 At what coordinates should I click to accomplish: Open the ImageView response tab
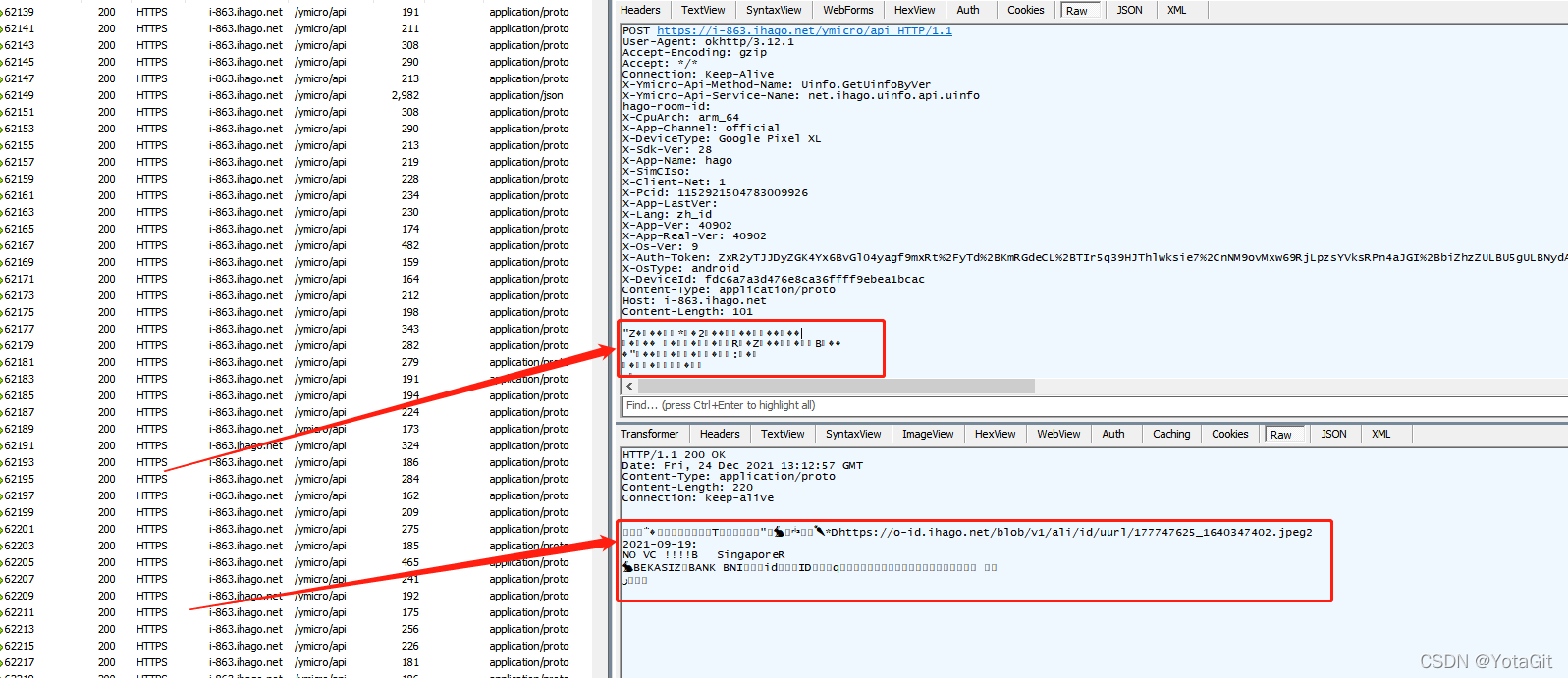[928, 434]
